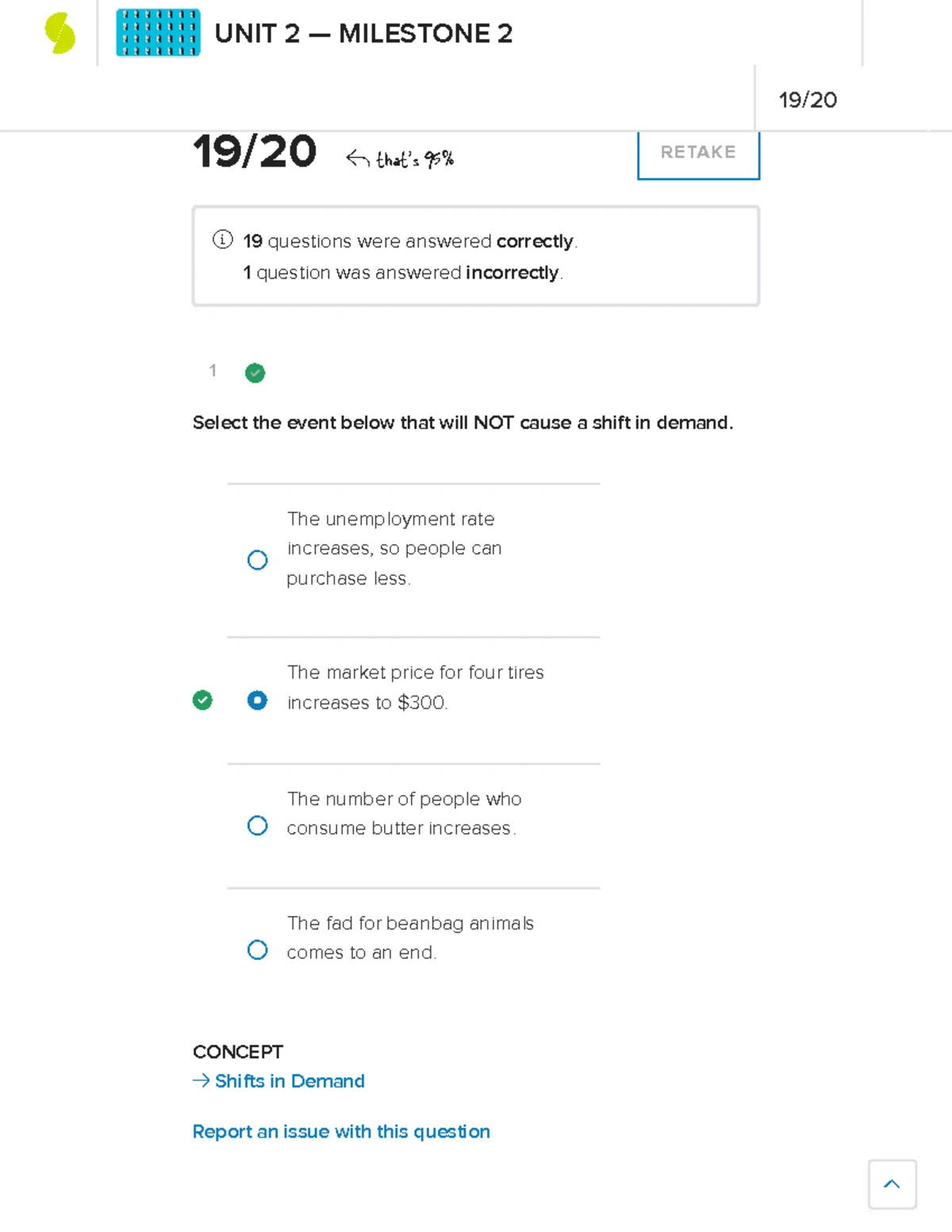Viewport: 952px width, 1232px height.
Task: Click Report an issue with this question
Action: point(341,1131)
